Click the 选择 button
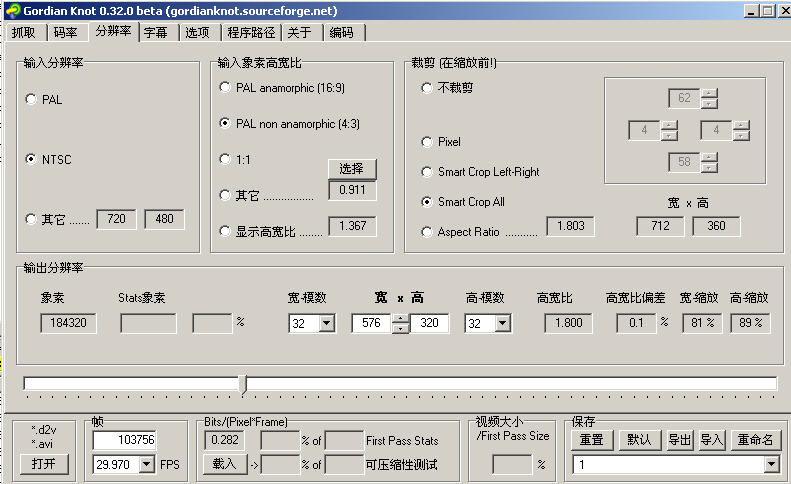This screenshot has height=484, width=791. [x=352, y=169]
